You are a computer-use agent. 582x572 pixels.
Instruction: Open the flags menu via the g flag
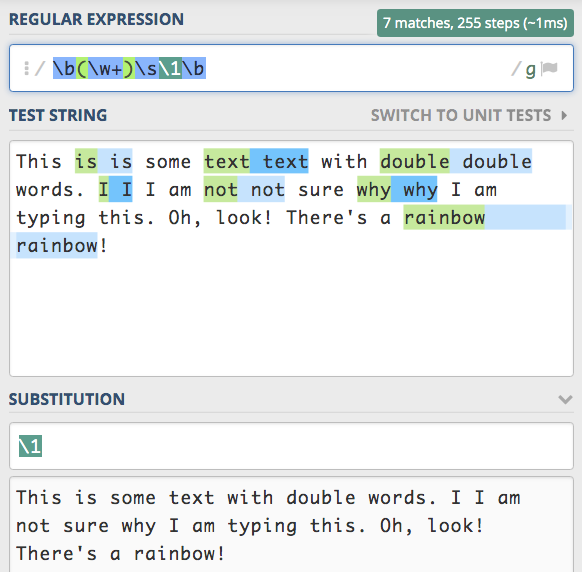click(531, 69)
